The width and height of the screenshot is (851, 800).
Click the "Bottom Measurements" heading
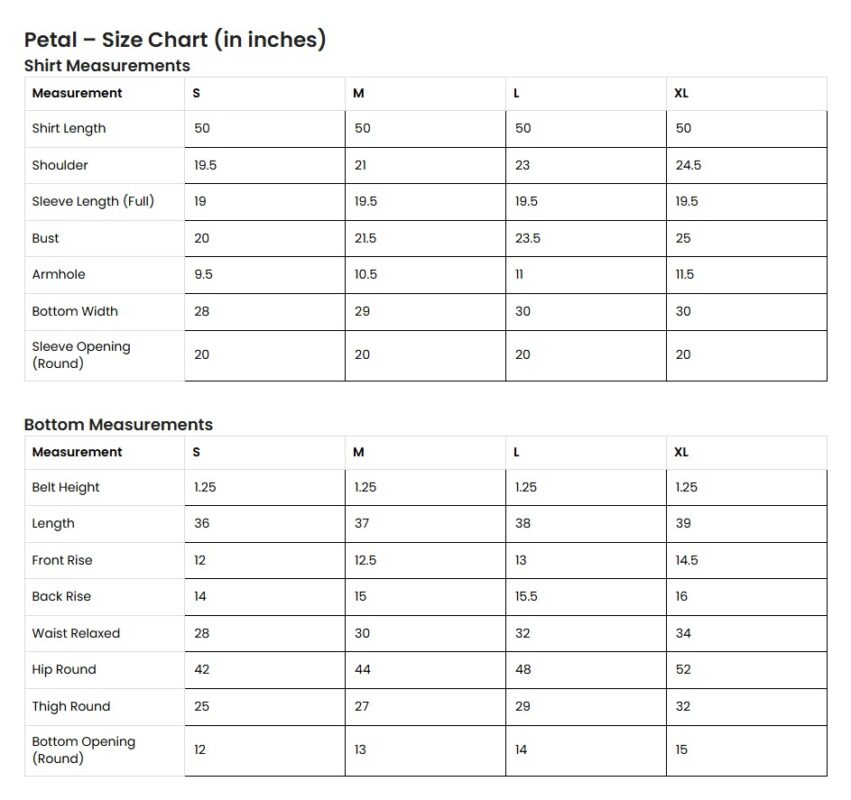(x=118, y=424)
